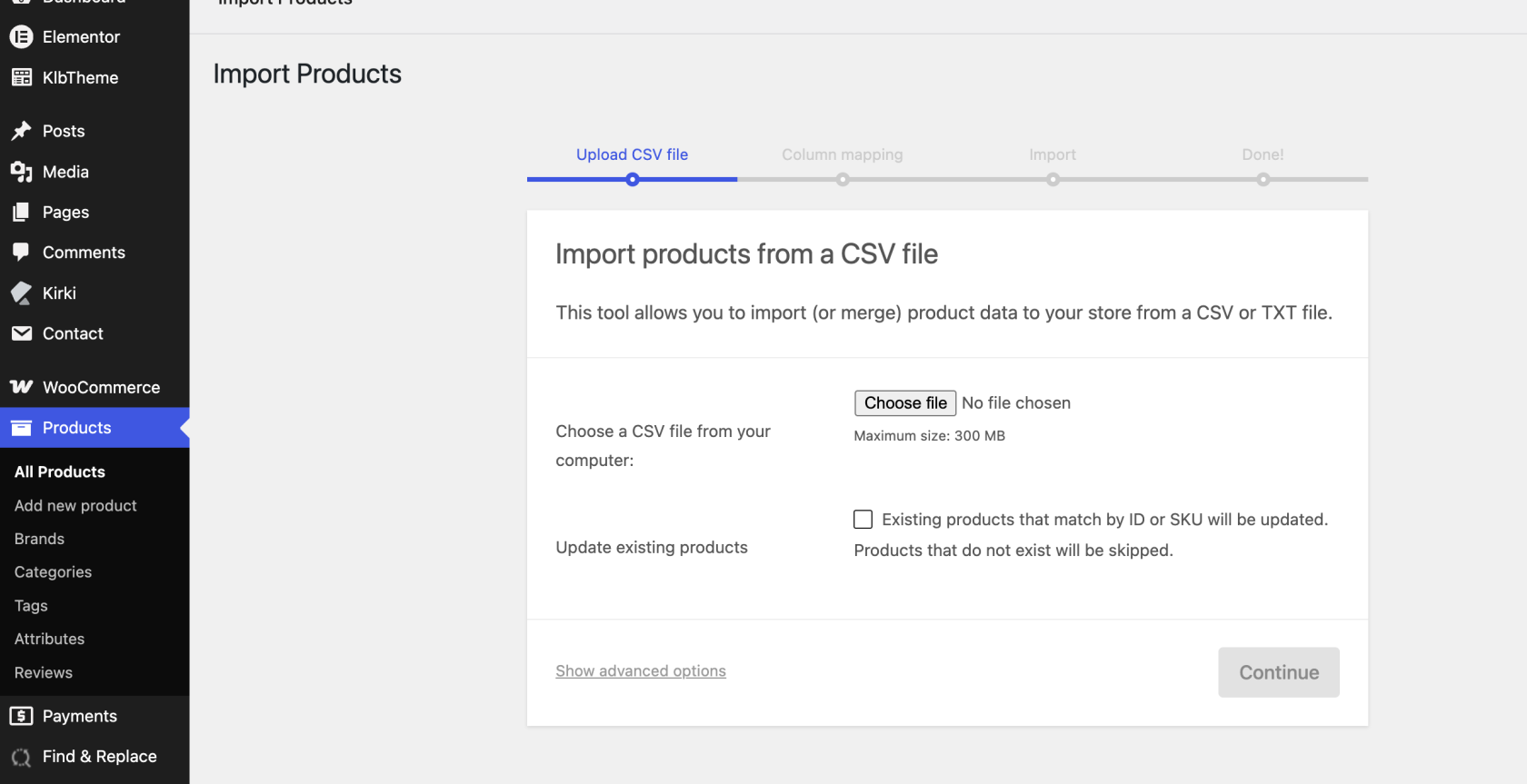Click the Column mapping progress dot
Screen dimensions: 1527x784
pos(843,180)
